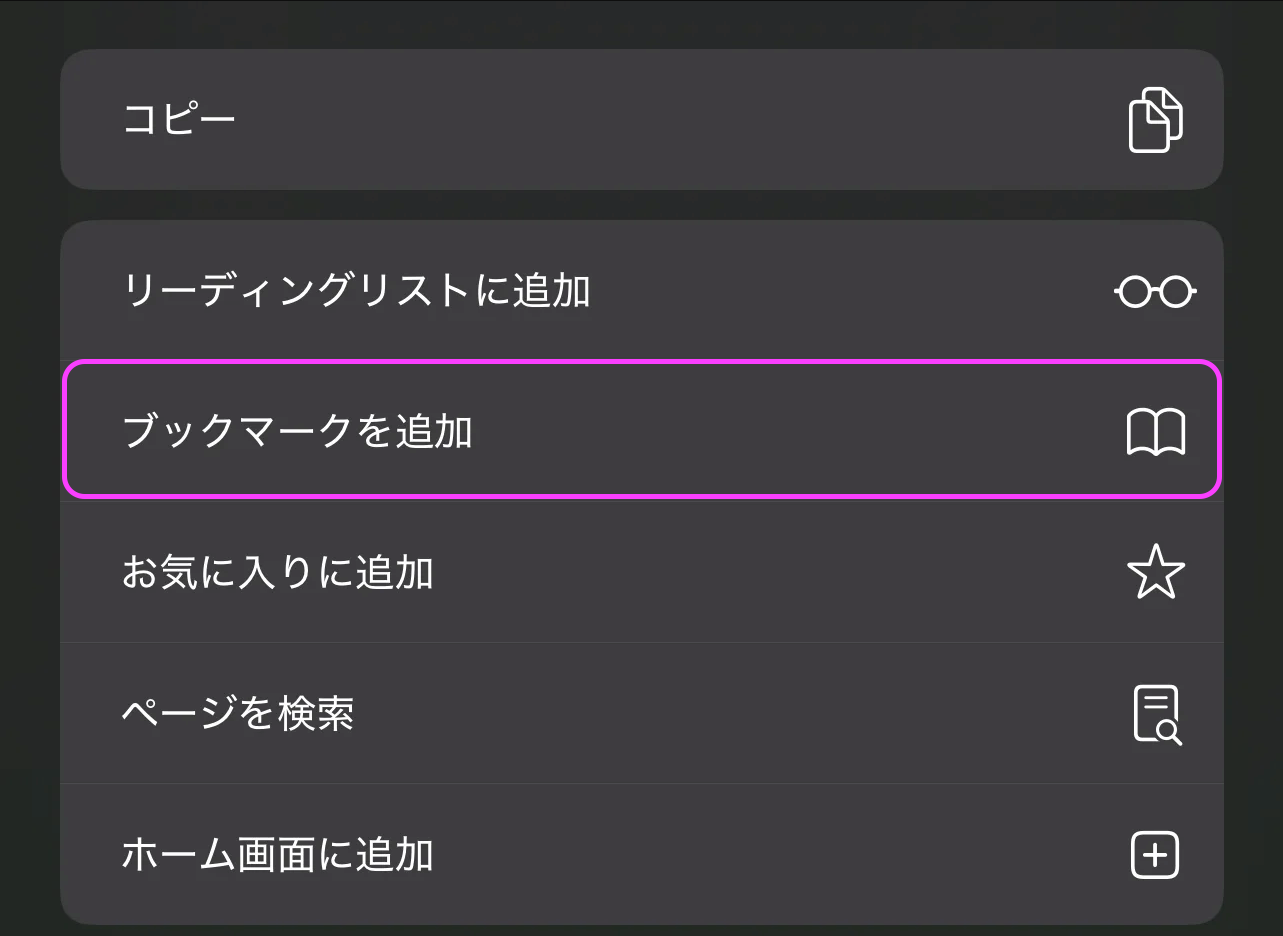Open ページを検索 from the share menu
The height and width of the screenshot is (936, 1283).
coord(238,714)
